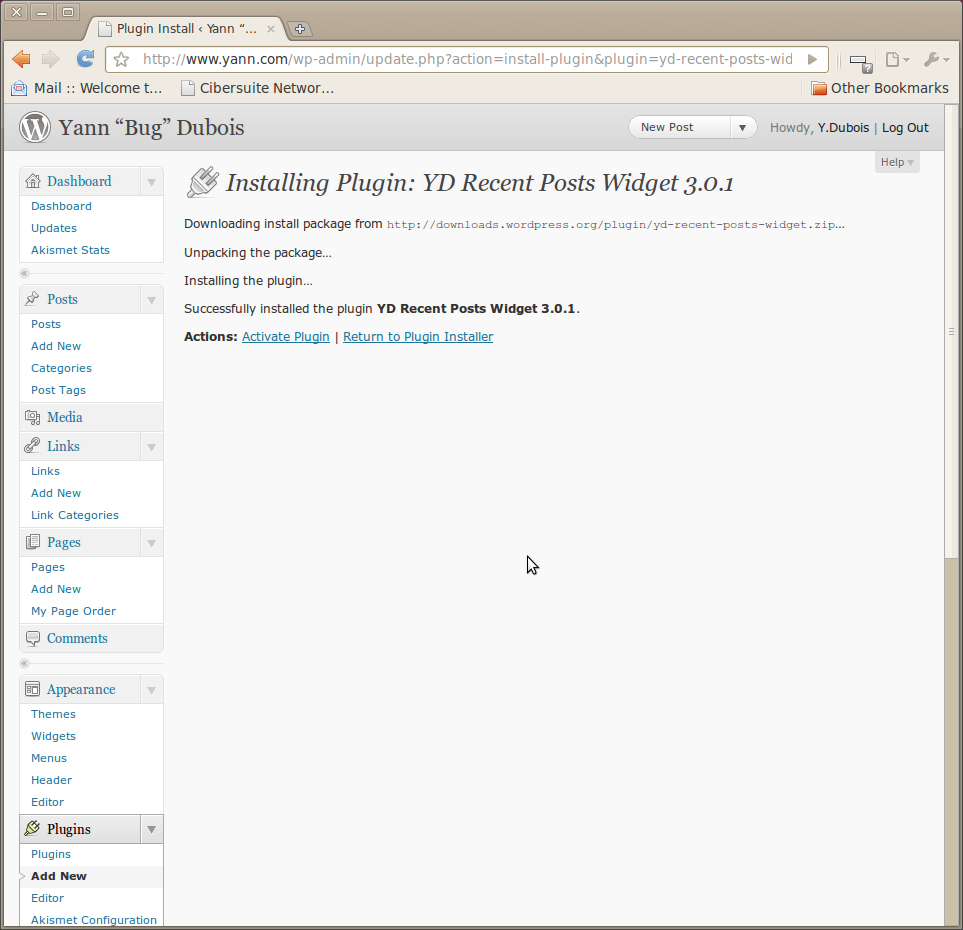
Task: Open Header under Appearance
Action: pos(52,780)
